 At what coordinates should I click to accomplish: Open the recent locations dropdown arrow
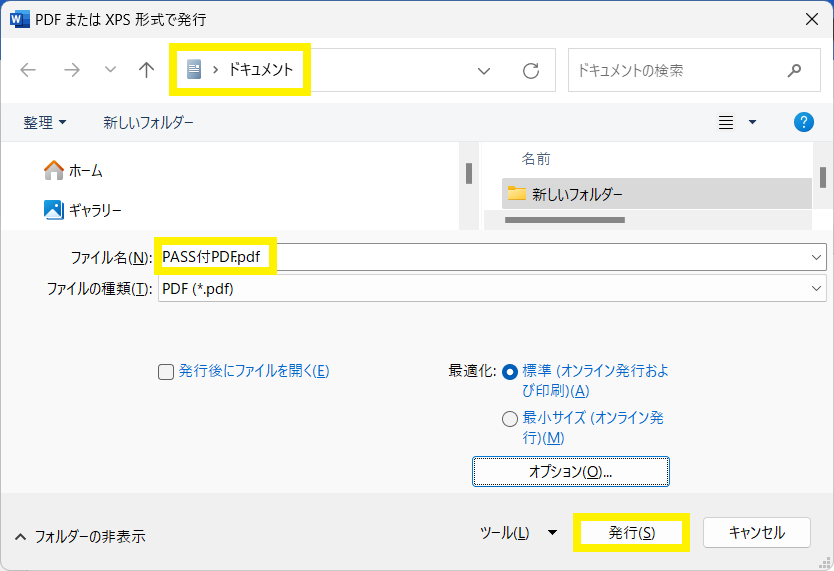coord(110,70)
